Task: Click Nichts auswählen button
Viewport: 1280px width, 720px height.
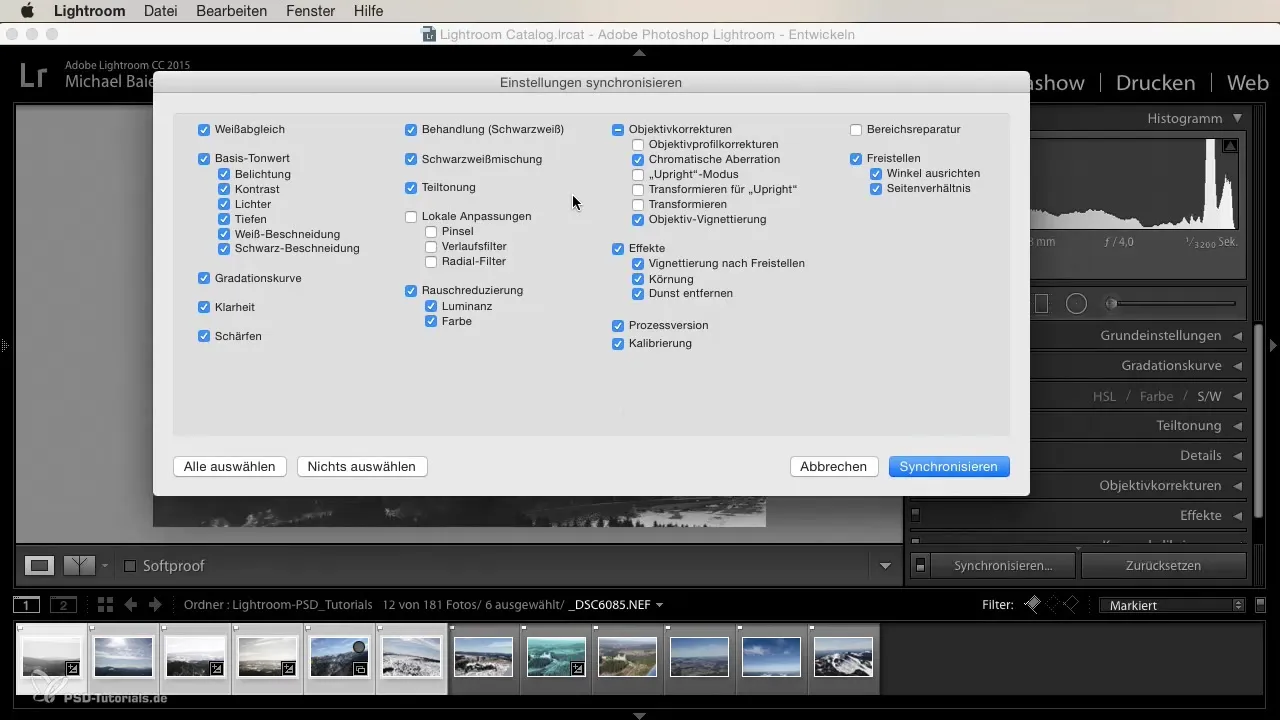Action: pyautogui.click(x=362, y=466)
